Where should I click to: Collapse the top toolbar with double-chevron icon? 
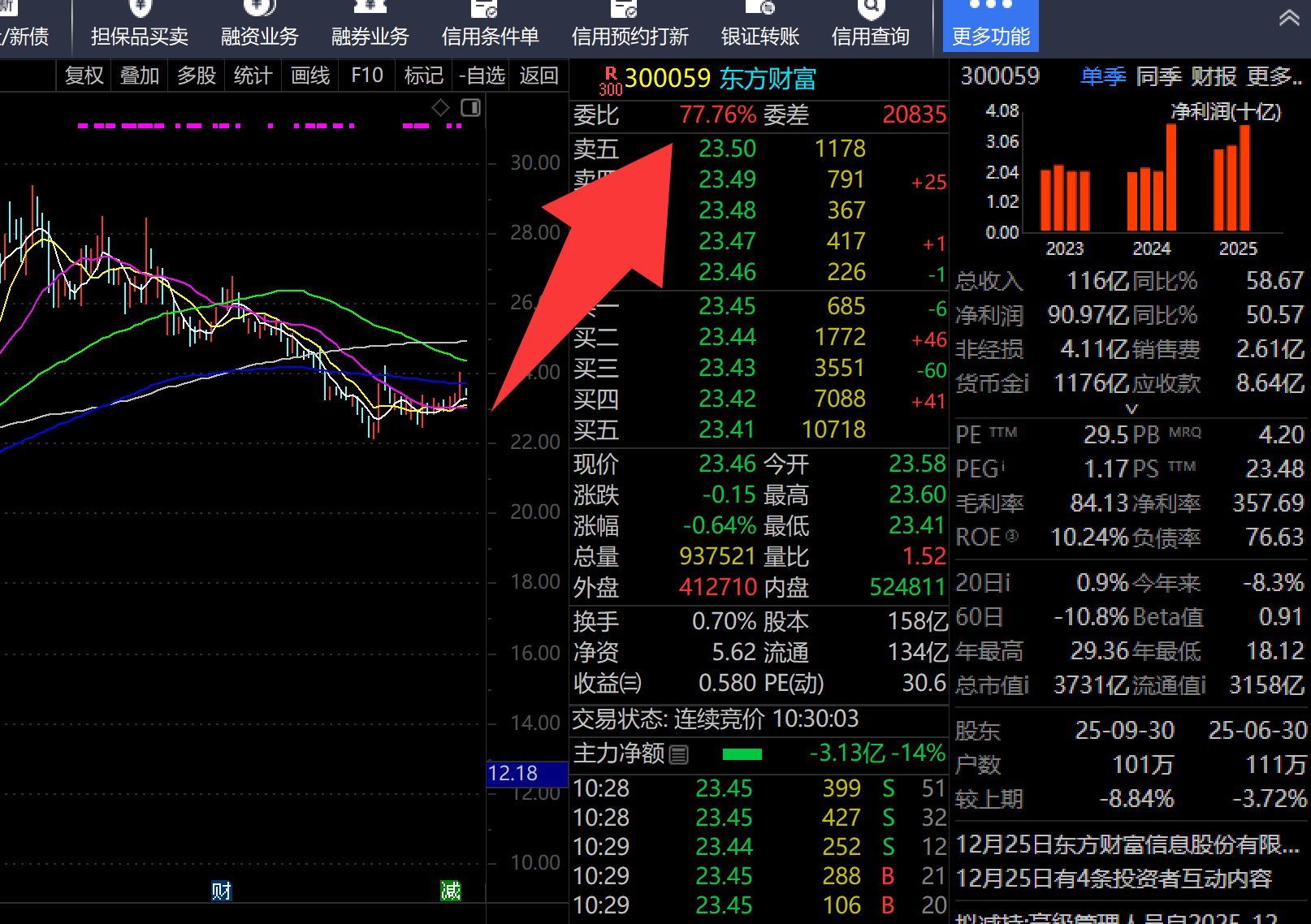(1289, 18)
